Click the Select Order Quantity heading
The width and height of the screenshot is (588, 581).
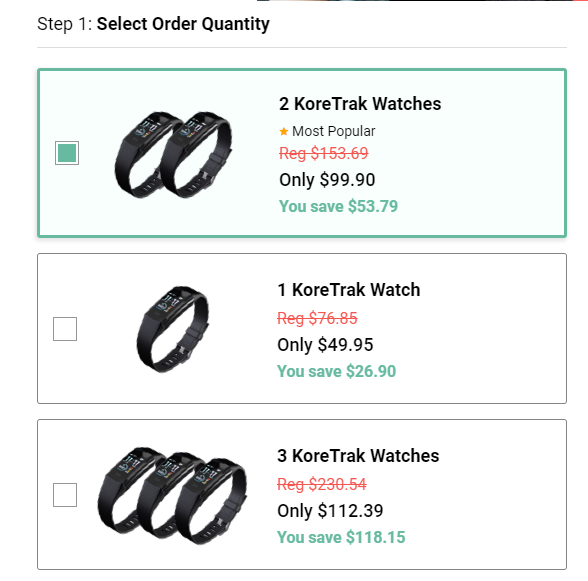click(183, 24)
